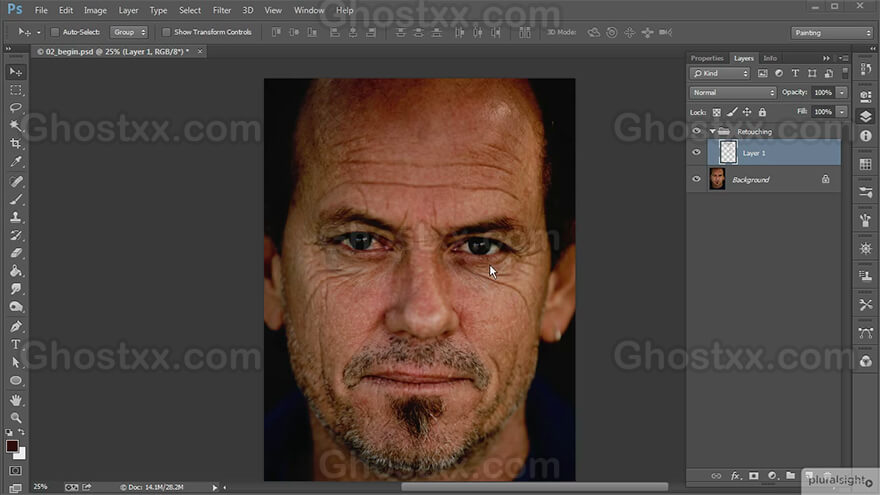The height and width of the screenshot is (495, 880).
Task: Enable the Auto-Select checkbox
Action: pyautogui.click(x=54, y=32)
